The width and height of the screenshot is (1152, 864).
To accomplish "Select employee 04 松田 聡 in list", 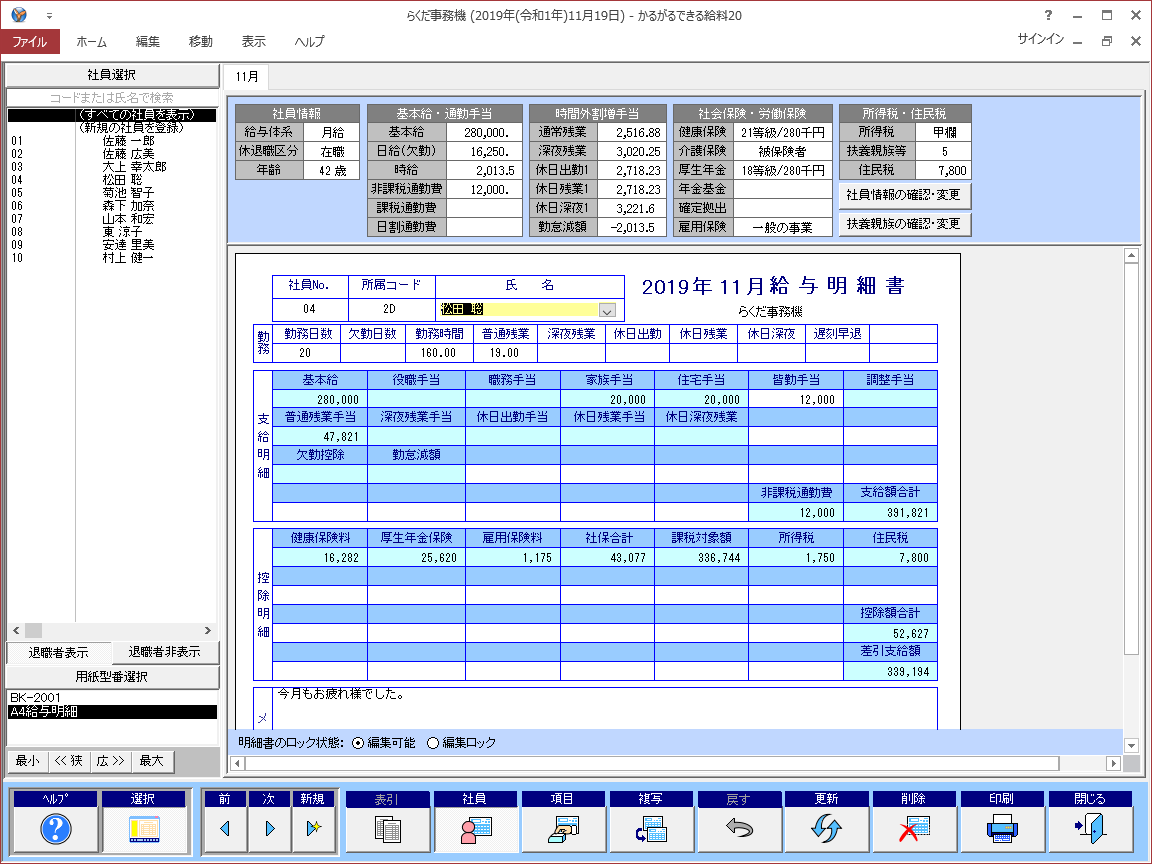I will (x=112, y=180).
